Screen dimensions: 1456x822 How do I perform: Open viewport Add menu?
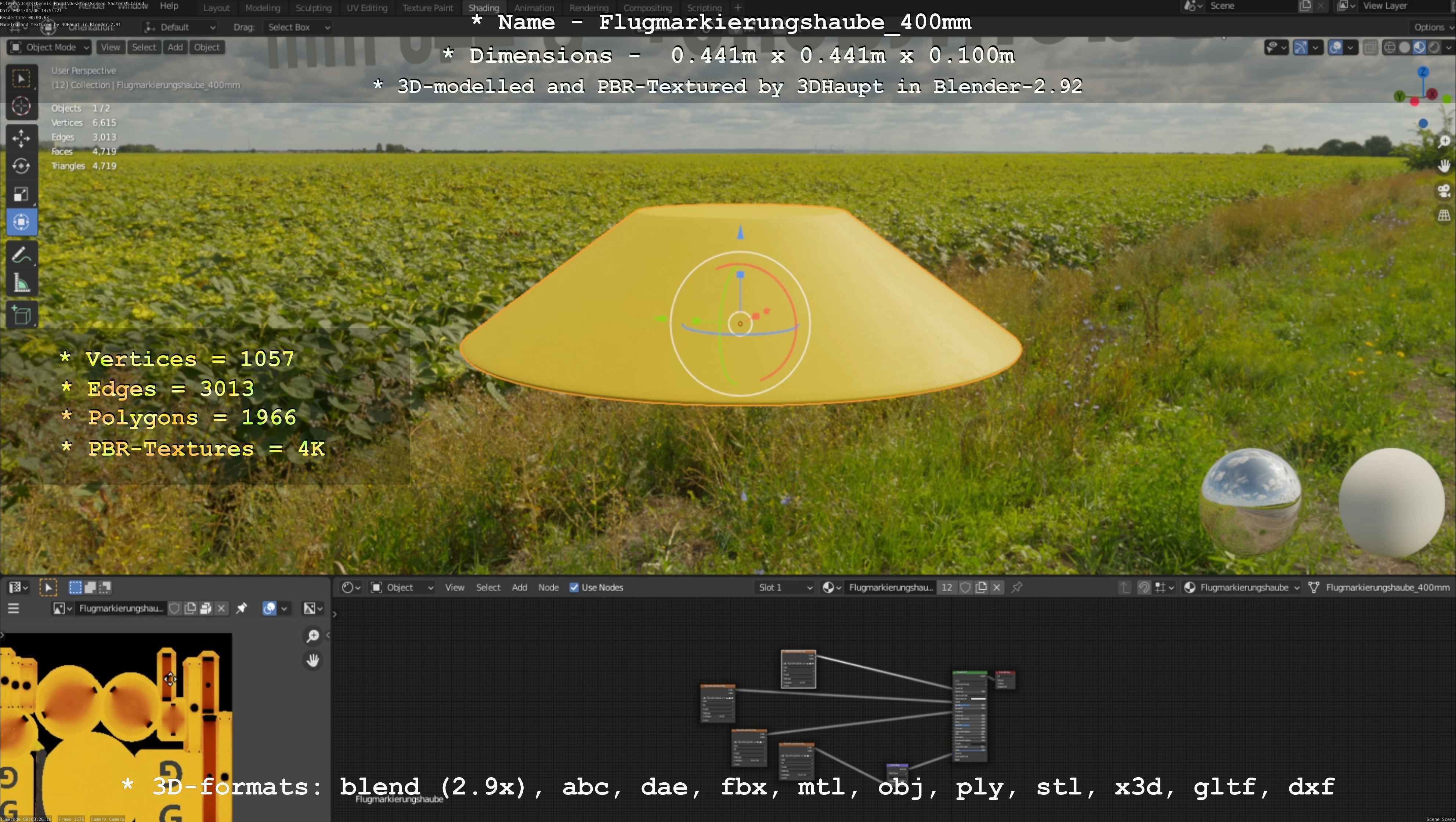(175, 47)
